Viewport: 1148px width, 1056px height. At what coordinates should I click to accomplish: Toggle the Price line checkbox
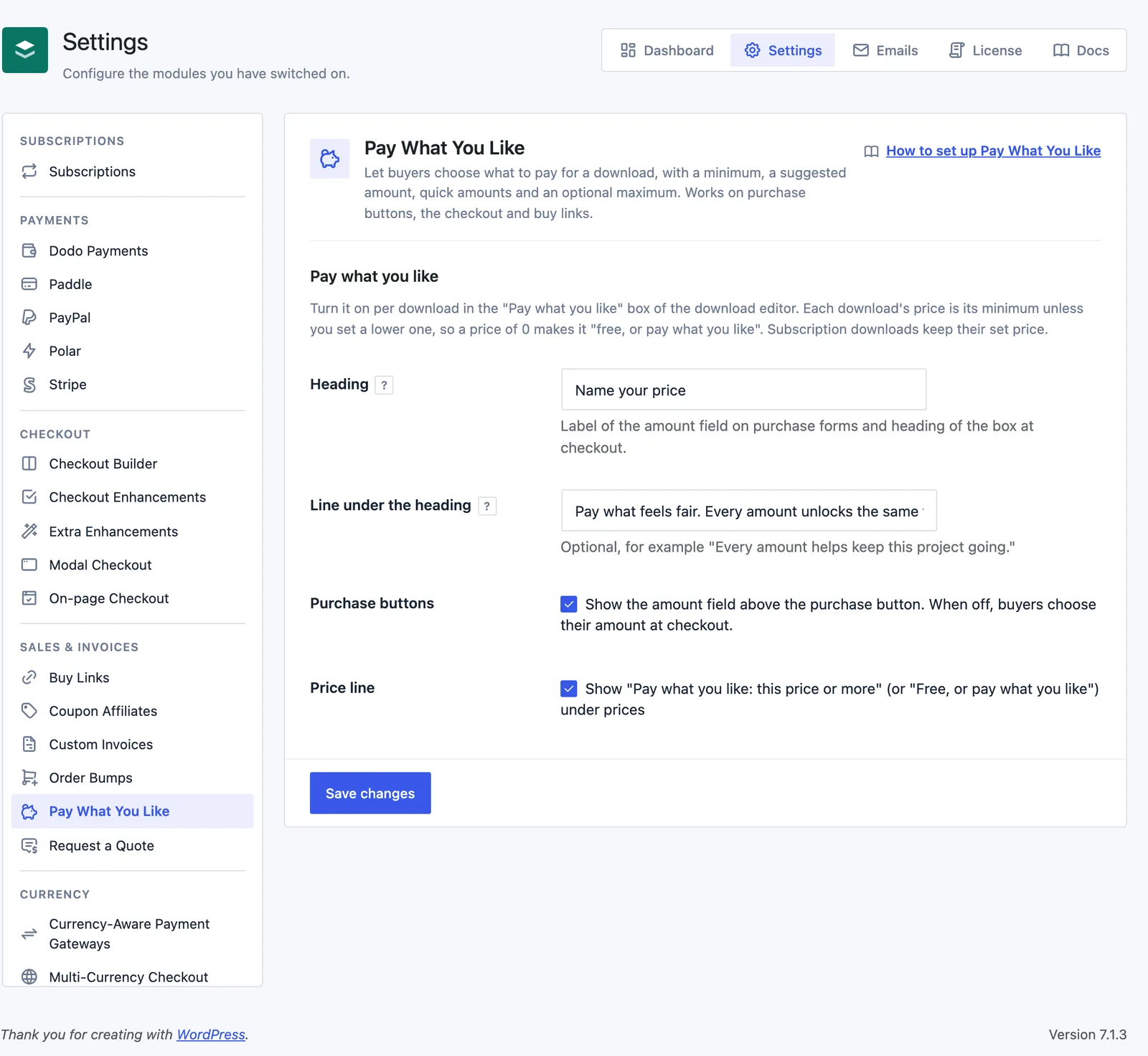point(569,689)
